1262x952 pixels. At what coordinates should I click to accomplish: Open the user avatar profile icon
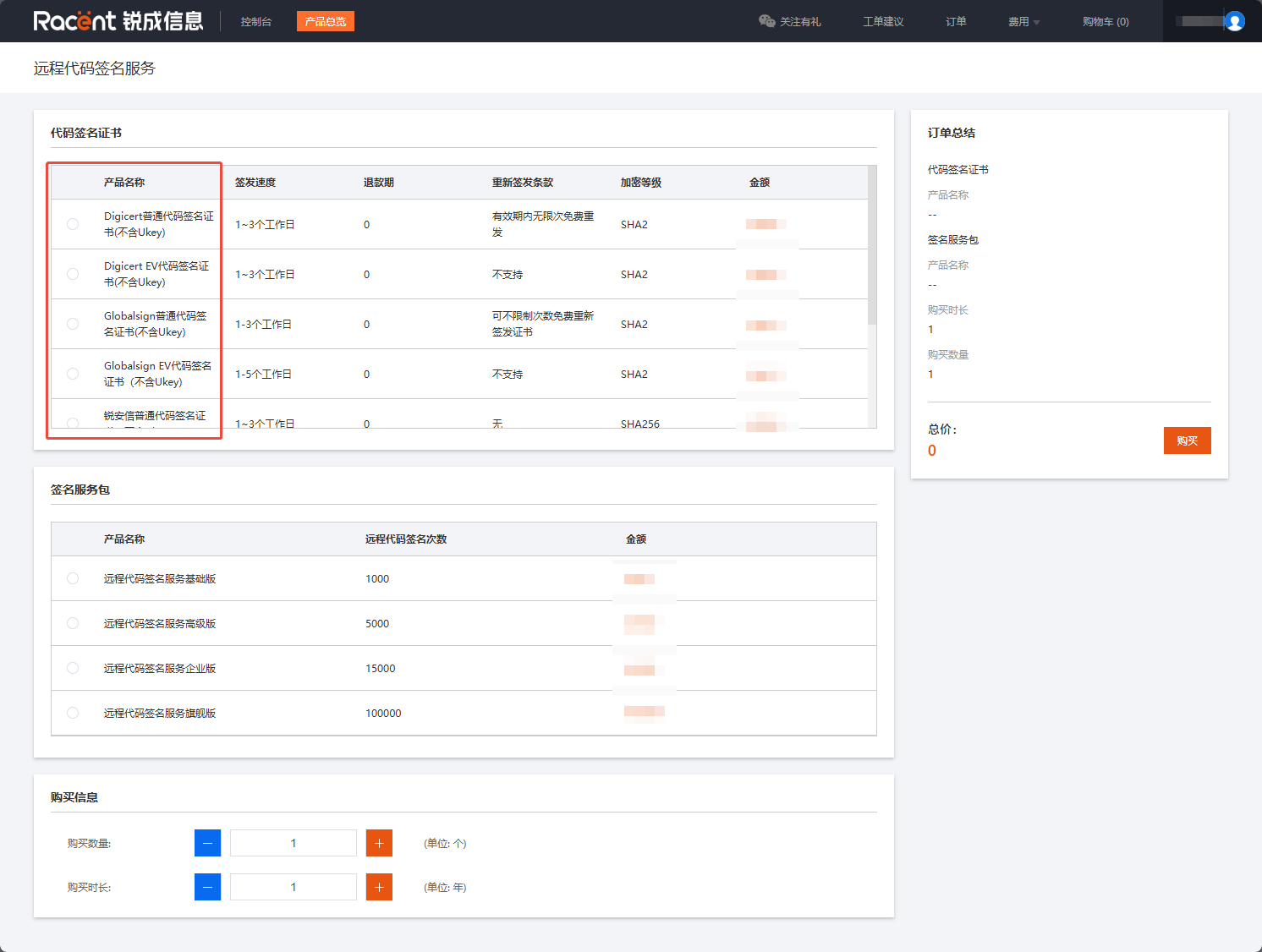1234,21
